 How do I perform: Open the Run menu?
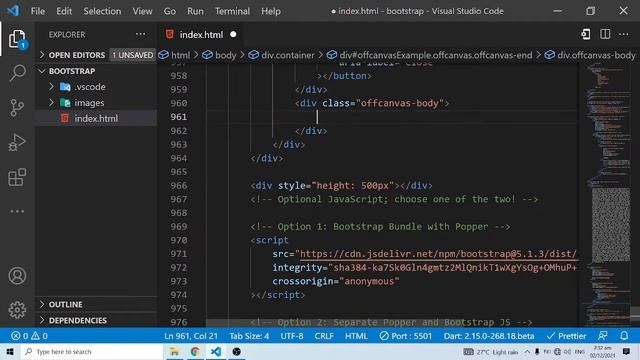[x=195, y=11]
